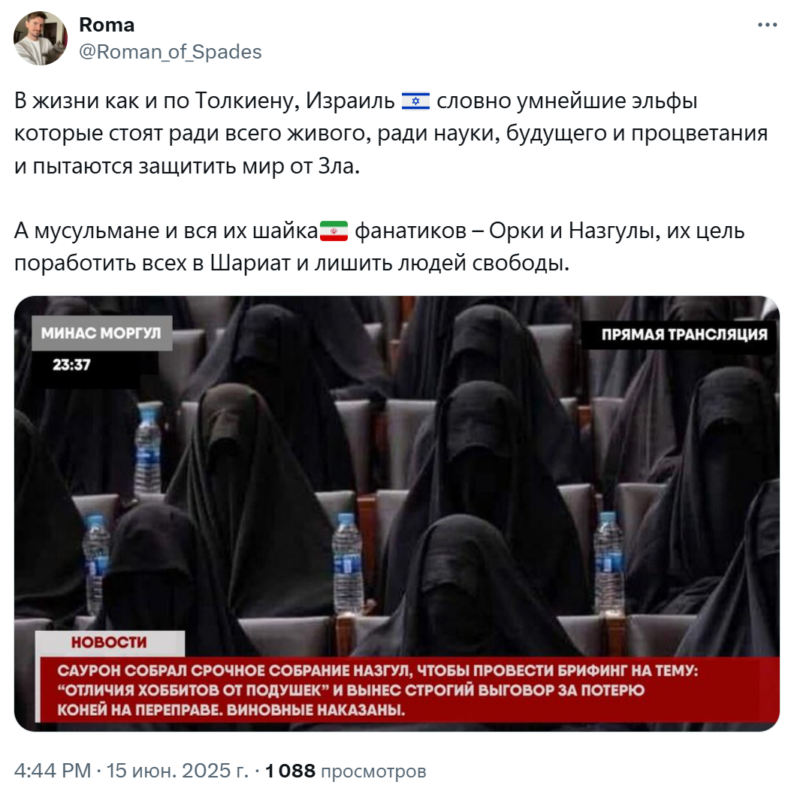
Task: Click Roma's profile avatar photo
Action: pos(40,38)
